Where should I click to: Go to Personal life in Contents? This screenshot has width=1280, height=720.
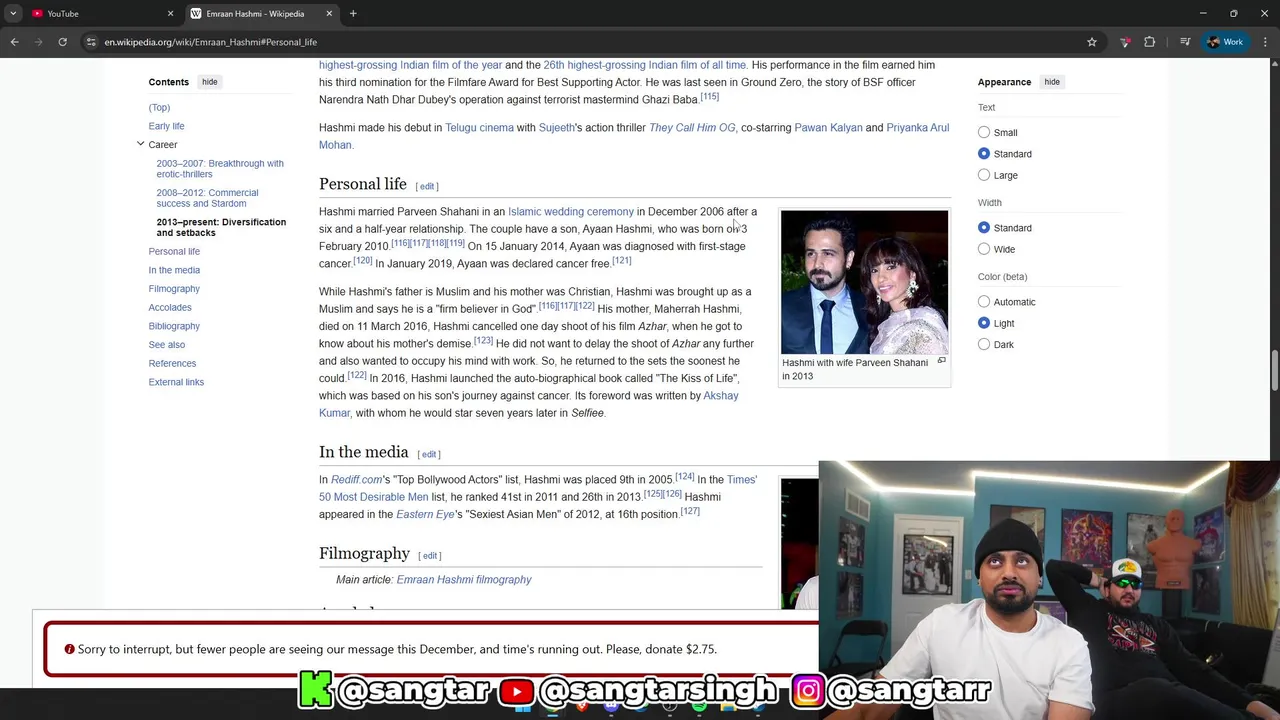(174, 251)
